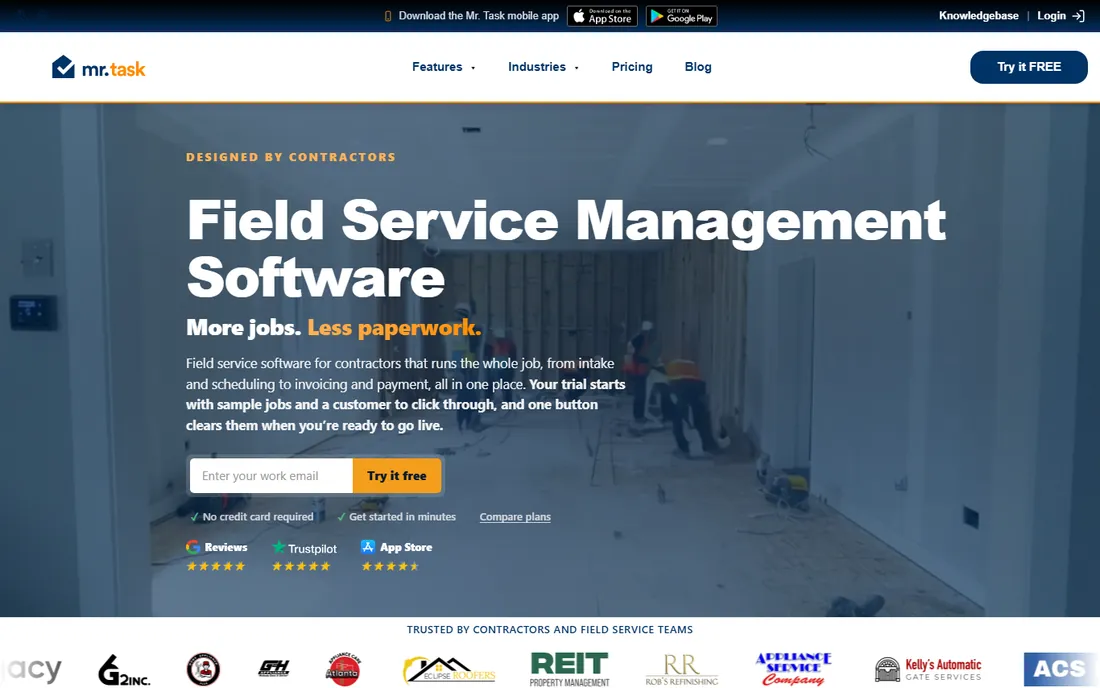Click the Get started in minutes text

[x=402, y=517]
